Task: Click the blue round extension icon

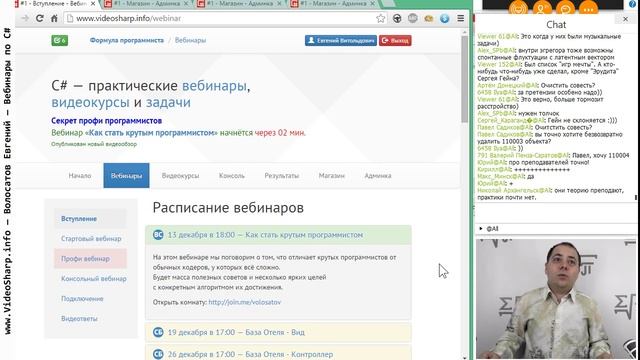Action: (x=444, y=18)
